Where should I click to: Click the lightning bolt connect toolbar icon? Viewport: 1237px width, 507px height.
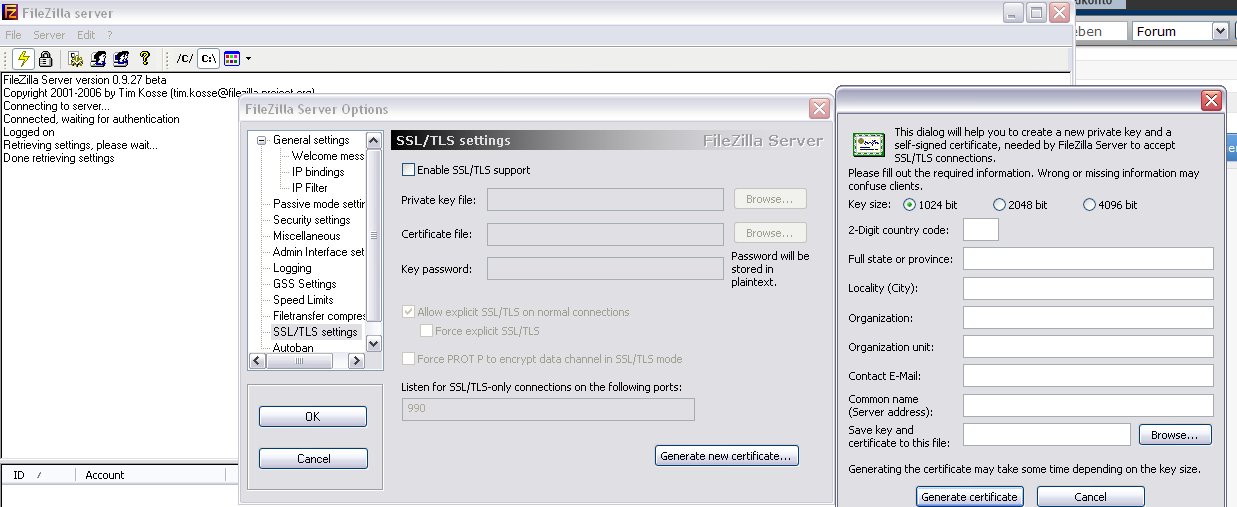[25, 58]
